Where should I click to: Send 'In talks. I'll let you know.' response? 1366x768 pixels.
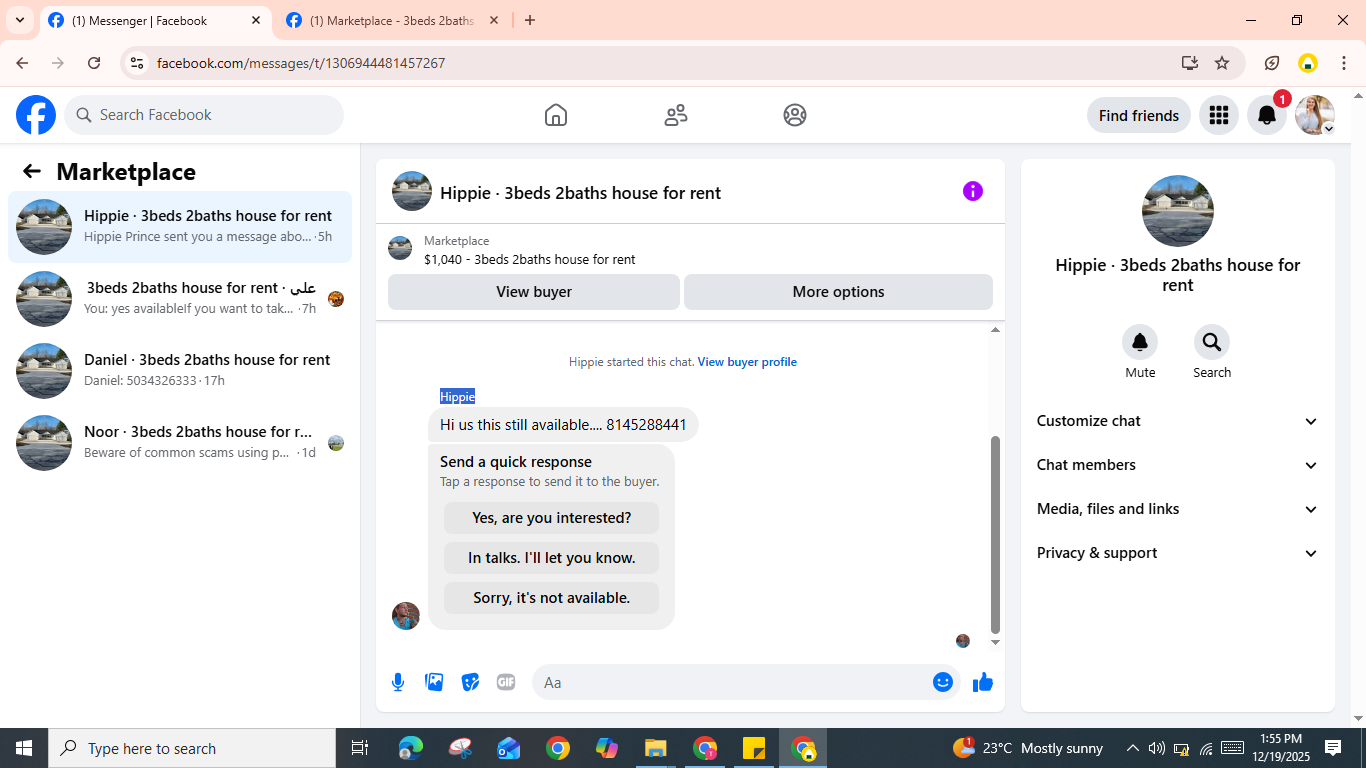552,558
